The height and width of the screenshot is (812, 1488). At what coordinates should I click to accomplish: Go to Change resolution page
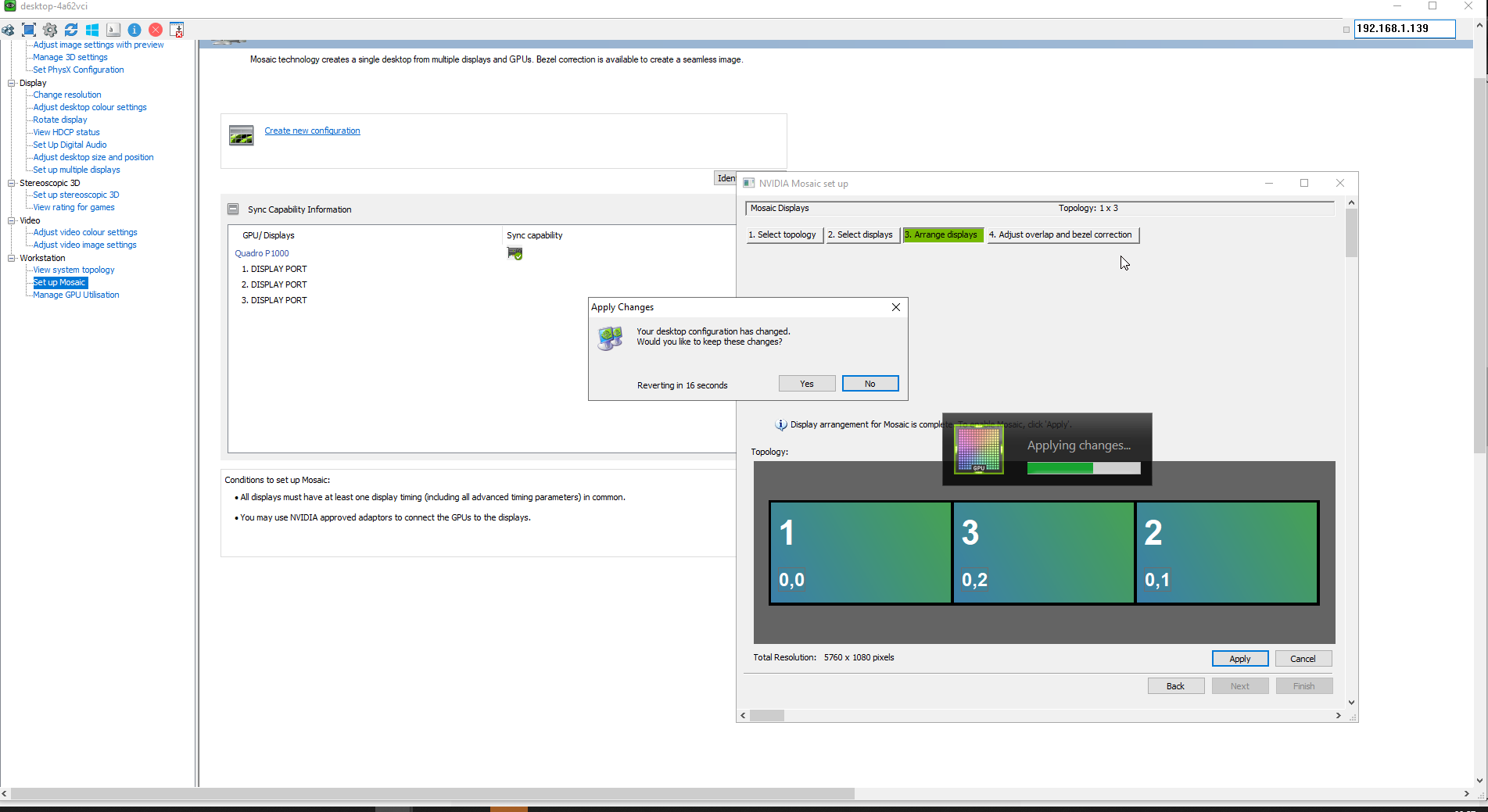click(x=67, y=95)
